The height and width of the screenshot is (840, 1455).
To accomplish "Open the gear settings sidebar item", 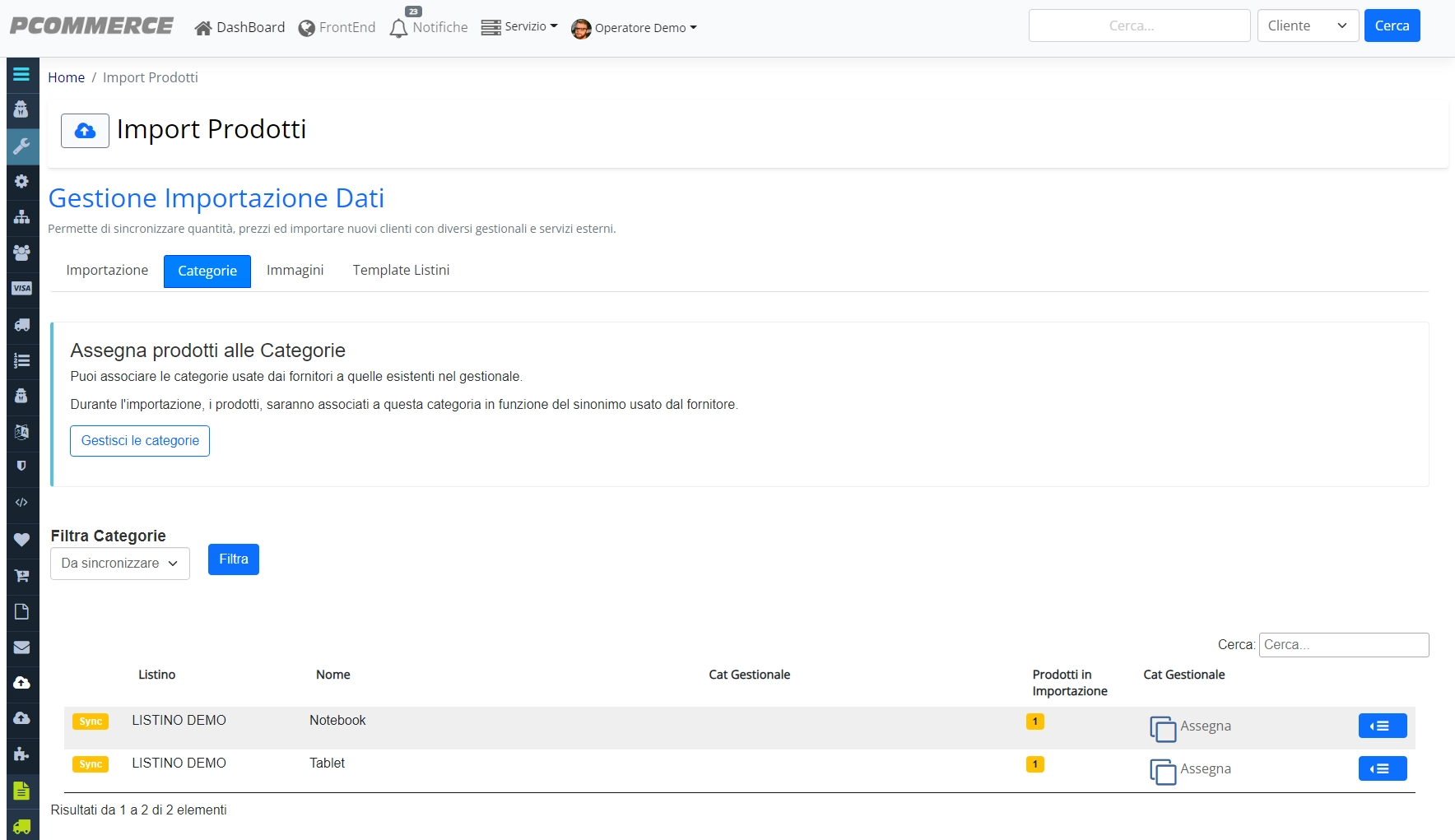I will point(21,181).
